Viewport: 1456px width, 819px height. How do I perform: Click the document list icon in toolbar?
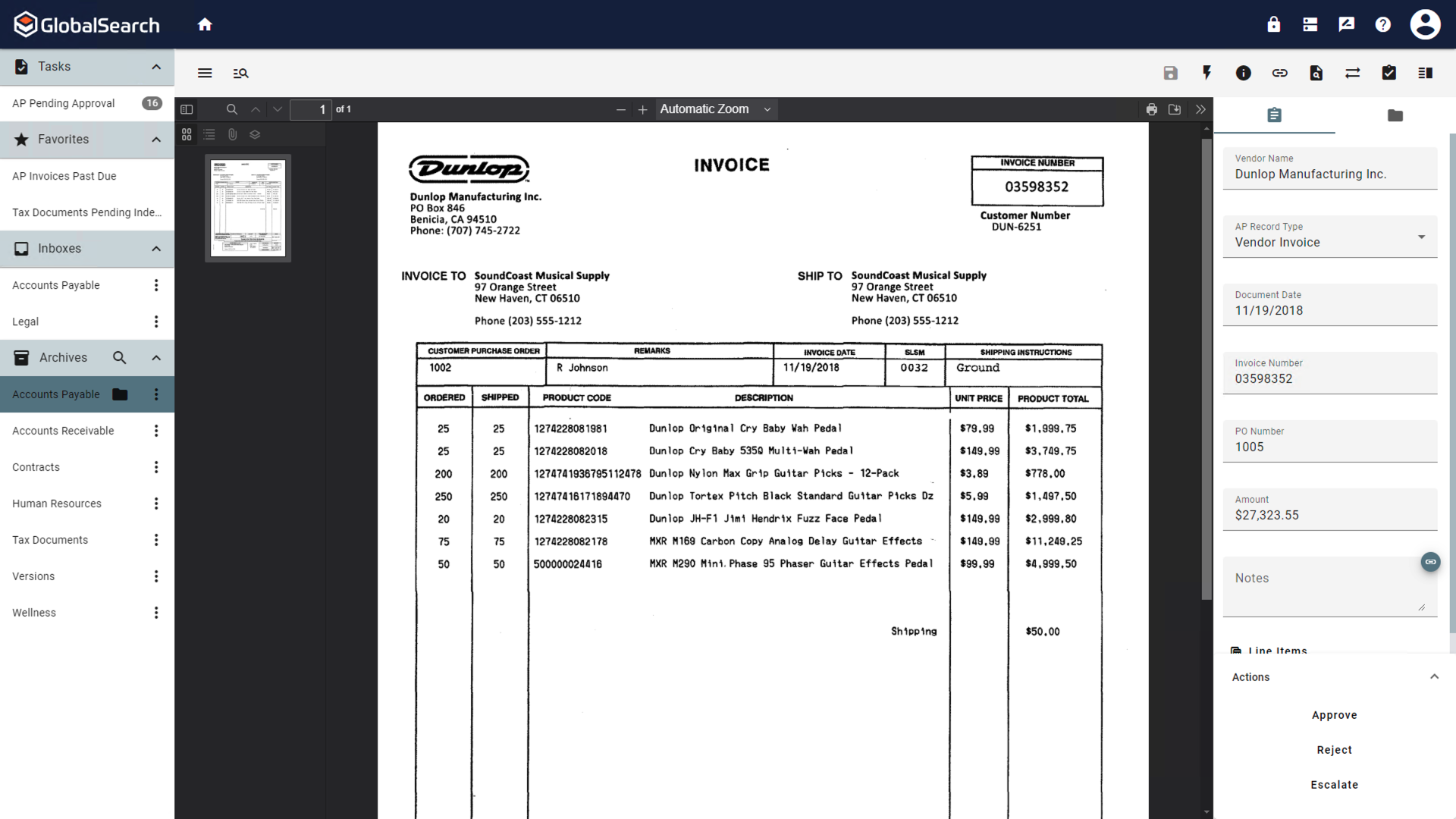pos(1426,73)
